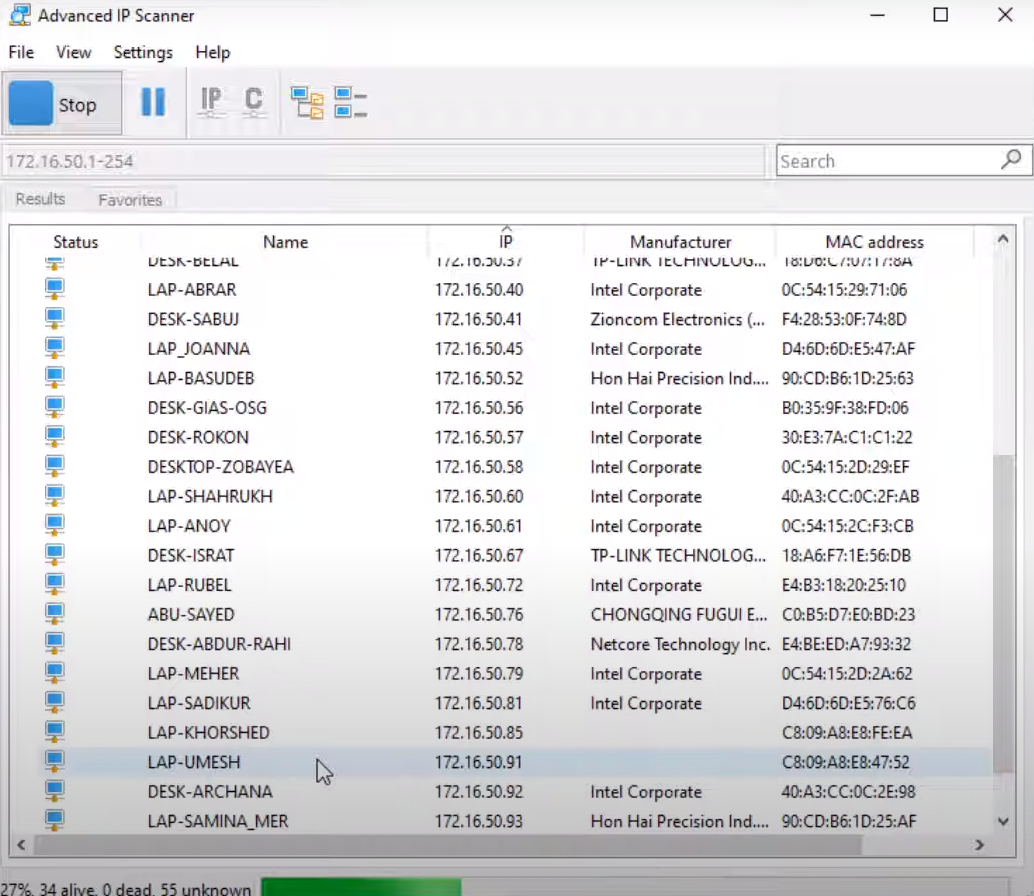1034x896 pixels.
Task: Open the View menu
Action: point(73,52)
